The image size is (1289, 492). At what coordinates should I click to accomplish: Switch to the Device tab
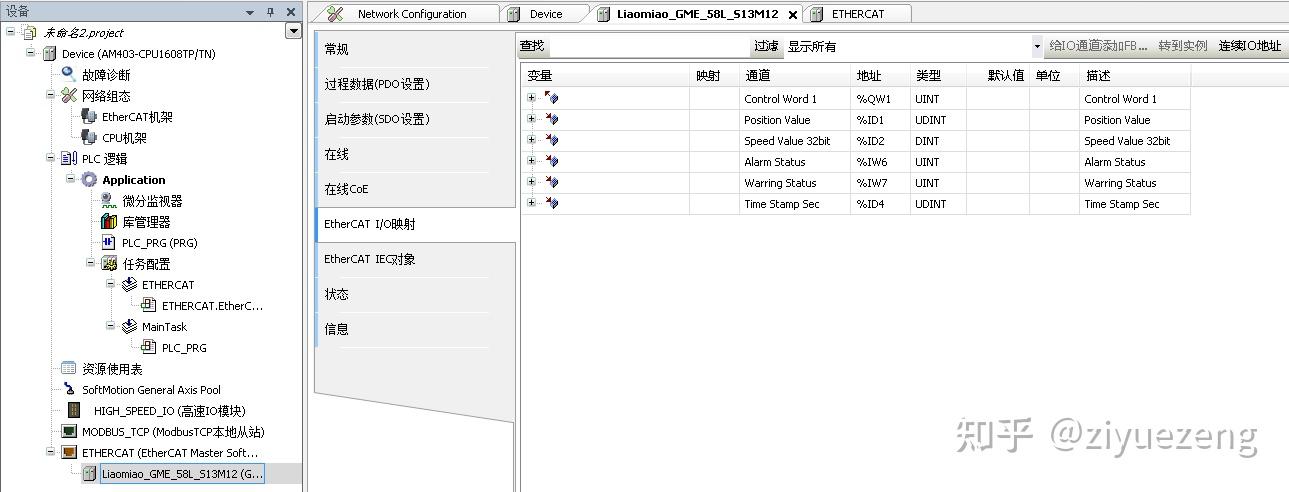pyautogui.click(x=545, y=14)
